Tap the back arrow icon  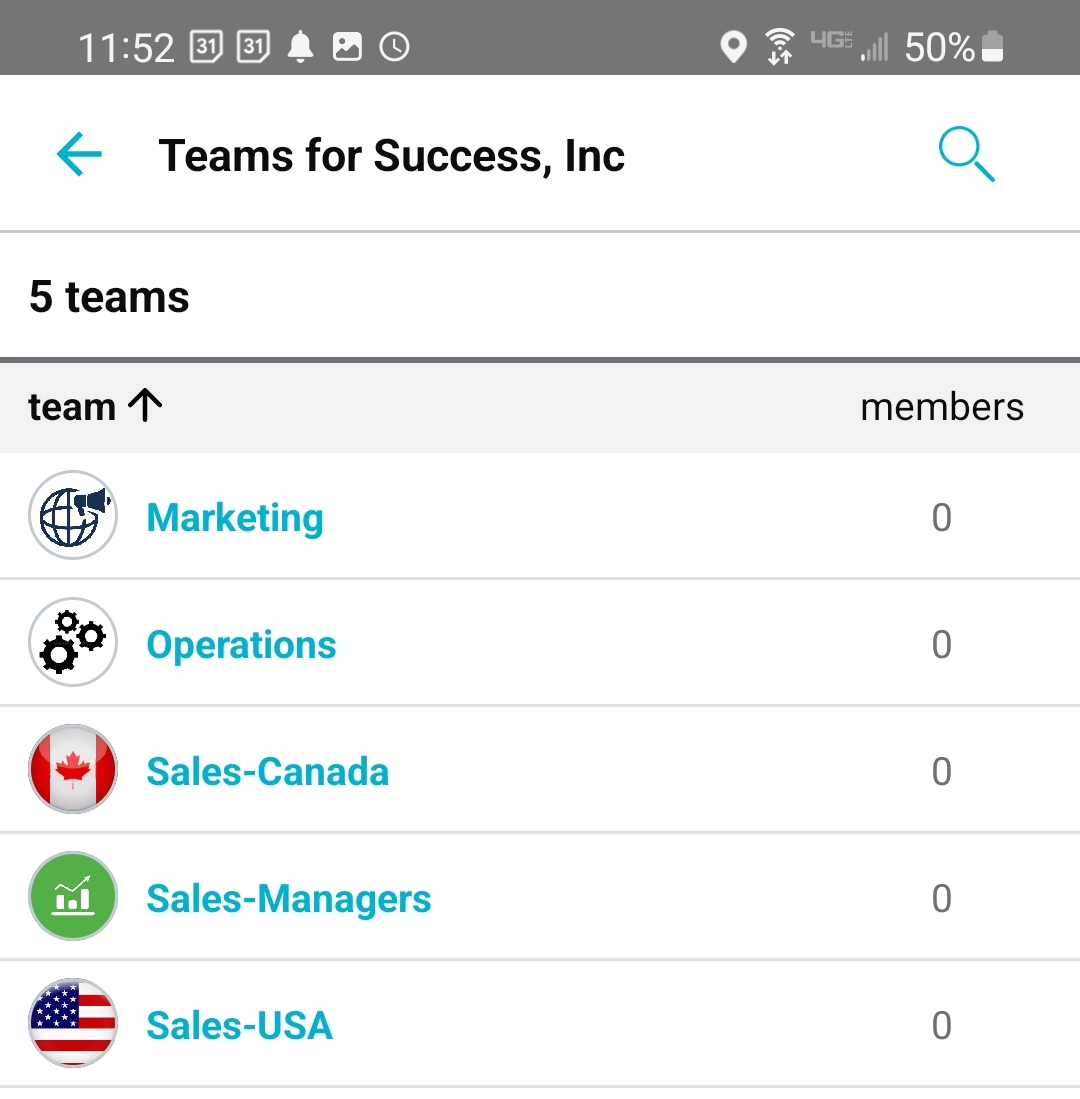(79, 153)
